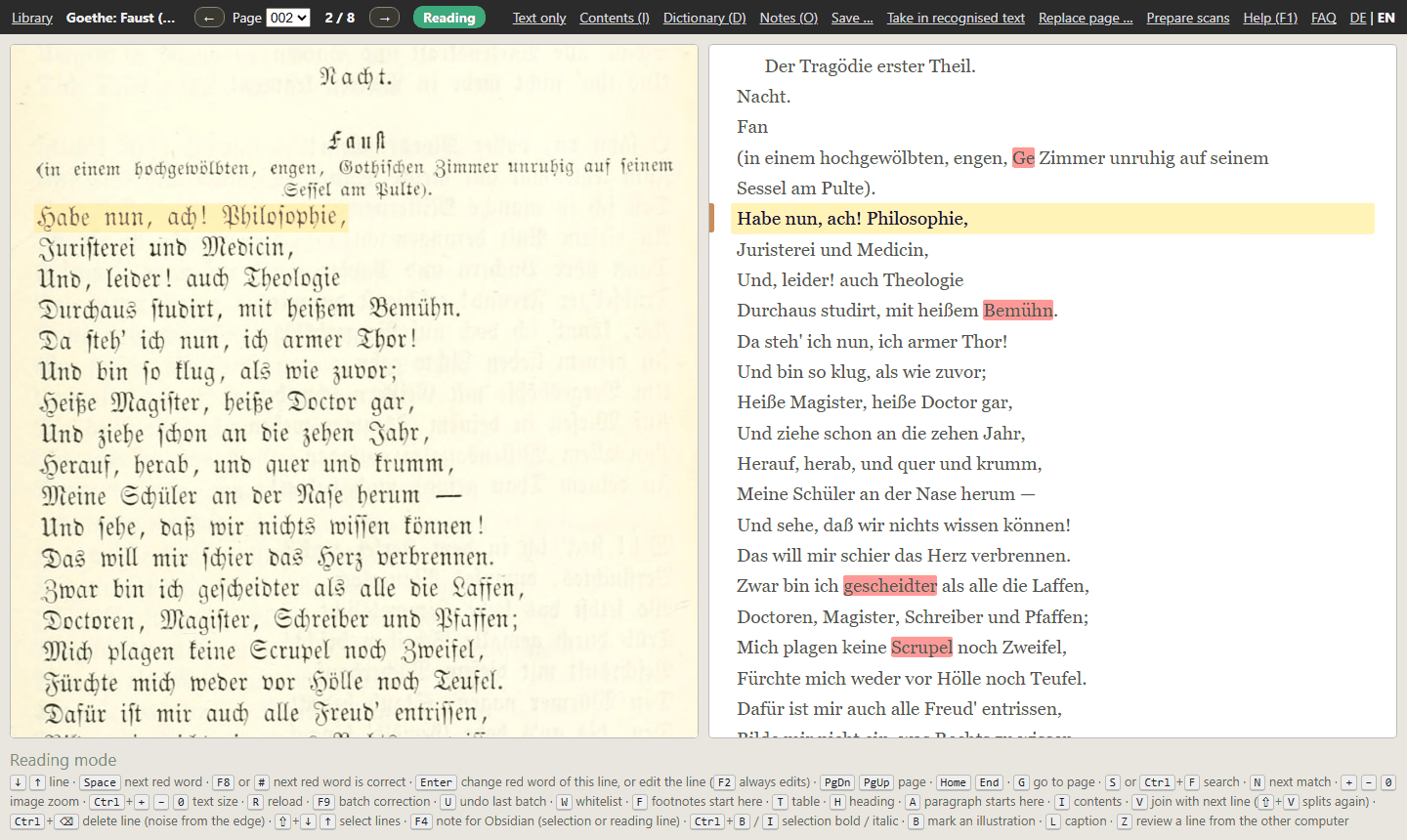Open the Save ... menu
Viewport: 1407px width, 840px height.
point(852,18)
